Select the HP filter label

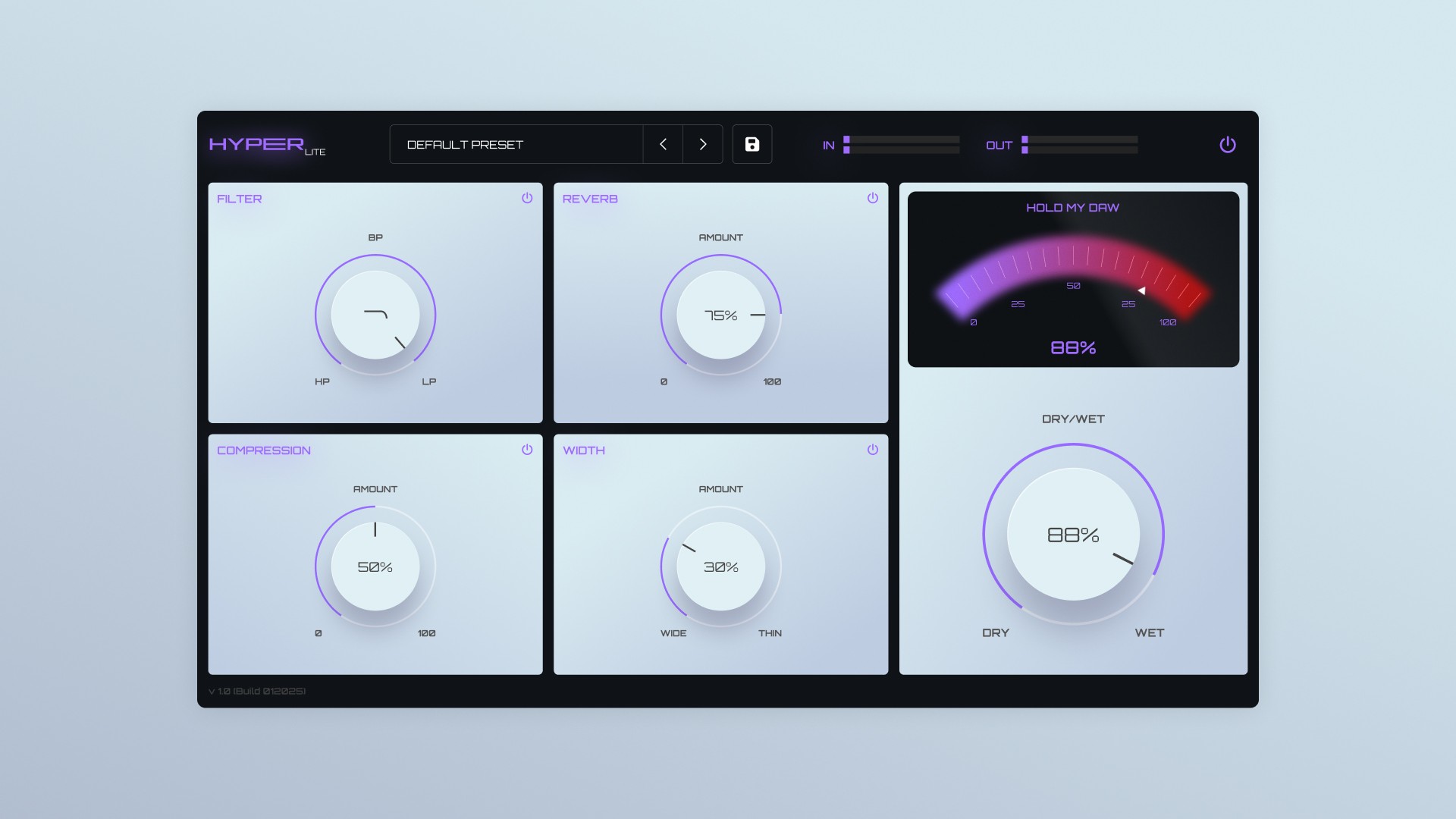click(x=322, y=381)
